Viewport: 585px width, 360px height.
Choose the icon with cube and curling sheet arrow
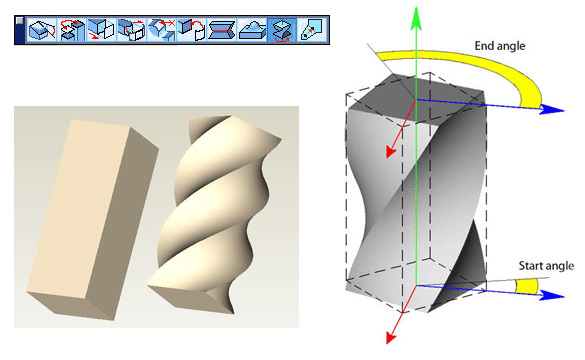(x=192, y=30)
